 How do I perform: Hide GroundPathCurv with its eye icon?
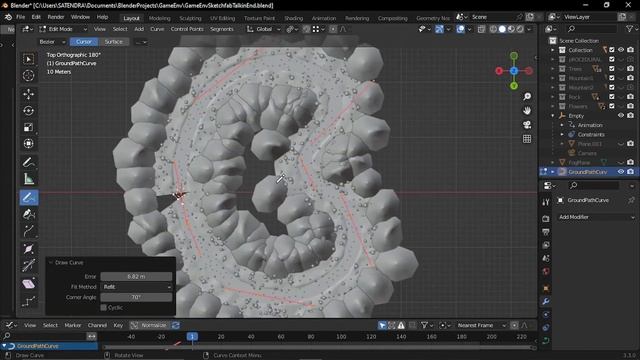click(x=621, y=172)
